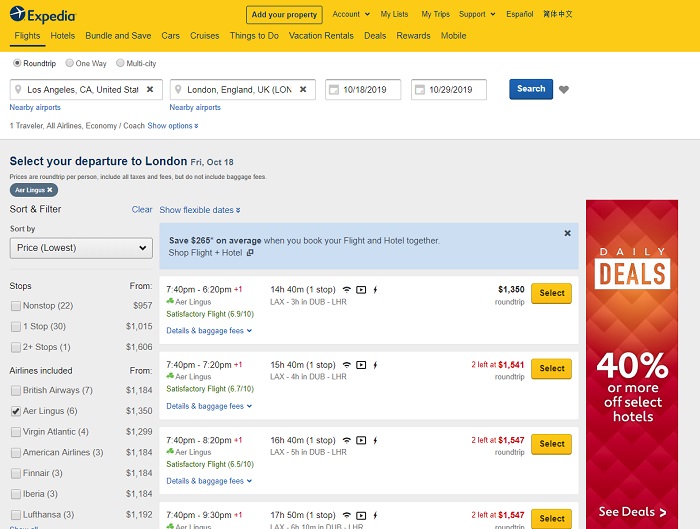Check the British Airways (7) filter
The height and width of the screenshot is (529, 700).
[16, 391]
